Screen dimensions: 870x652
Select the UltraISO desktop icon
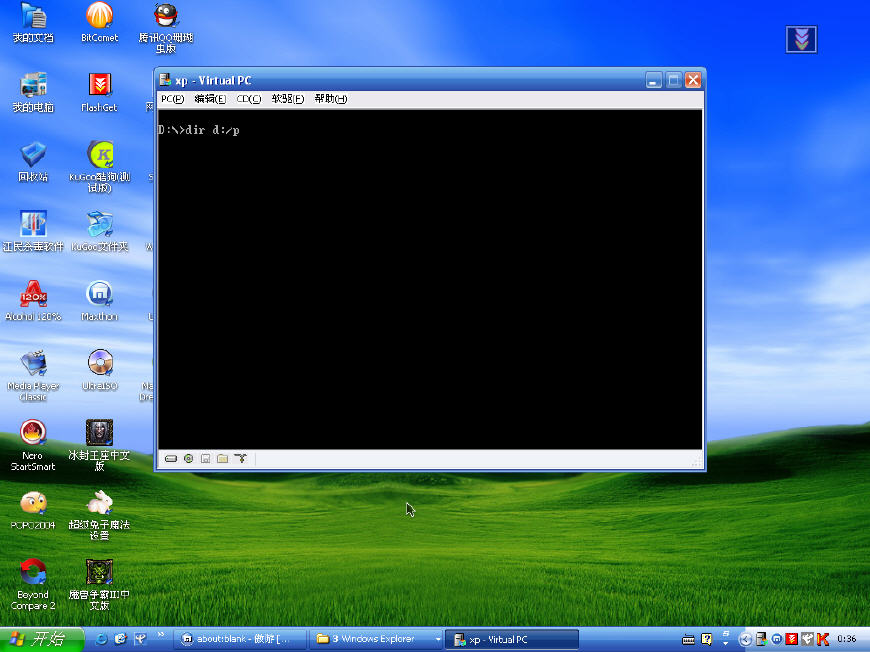coord(99,371)
